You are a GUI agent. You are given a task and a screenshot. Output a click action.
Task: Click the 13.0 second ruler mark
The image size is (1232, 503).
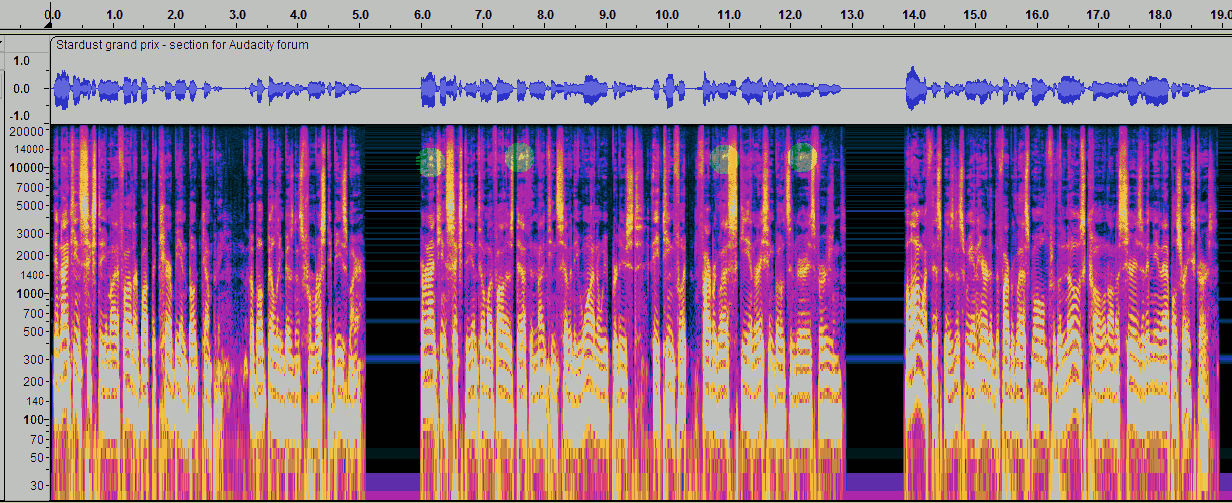852,15
